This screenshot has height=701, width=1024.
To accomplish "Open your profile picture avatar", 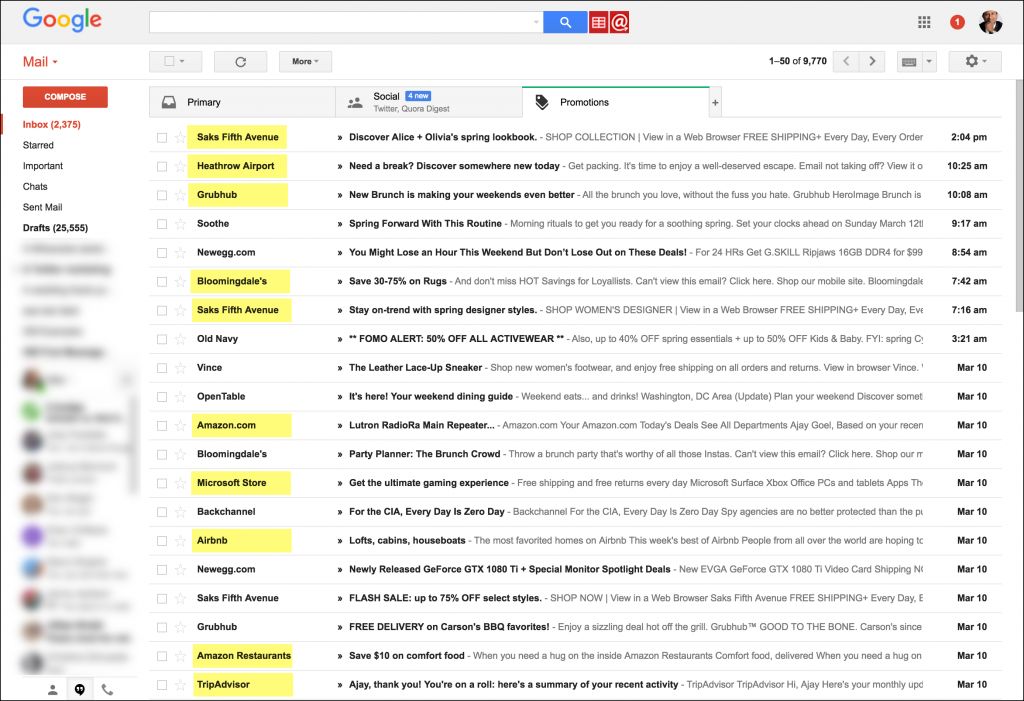I will click(x=990, y=21).
